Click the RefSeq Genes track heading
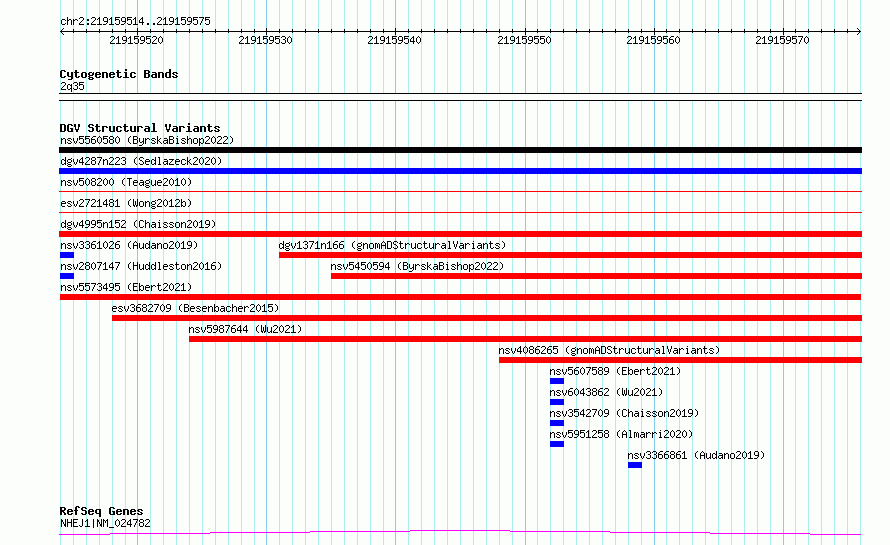Viewport: 890px width, 545px height. (101, 511)
